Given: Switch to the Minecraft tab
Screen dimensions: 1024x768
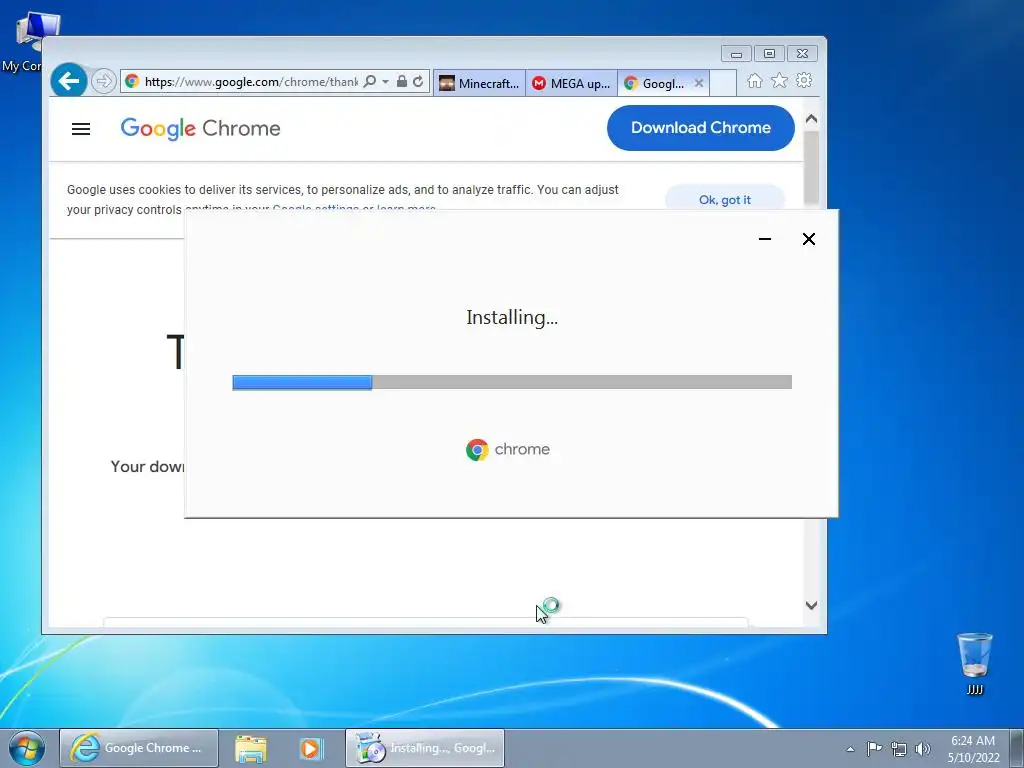Looking at the screenshot, I should 479,83.
